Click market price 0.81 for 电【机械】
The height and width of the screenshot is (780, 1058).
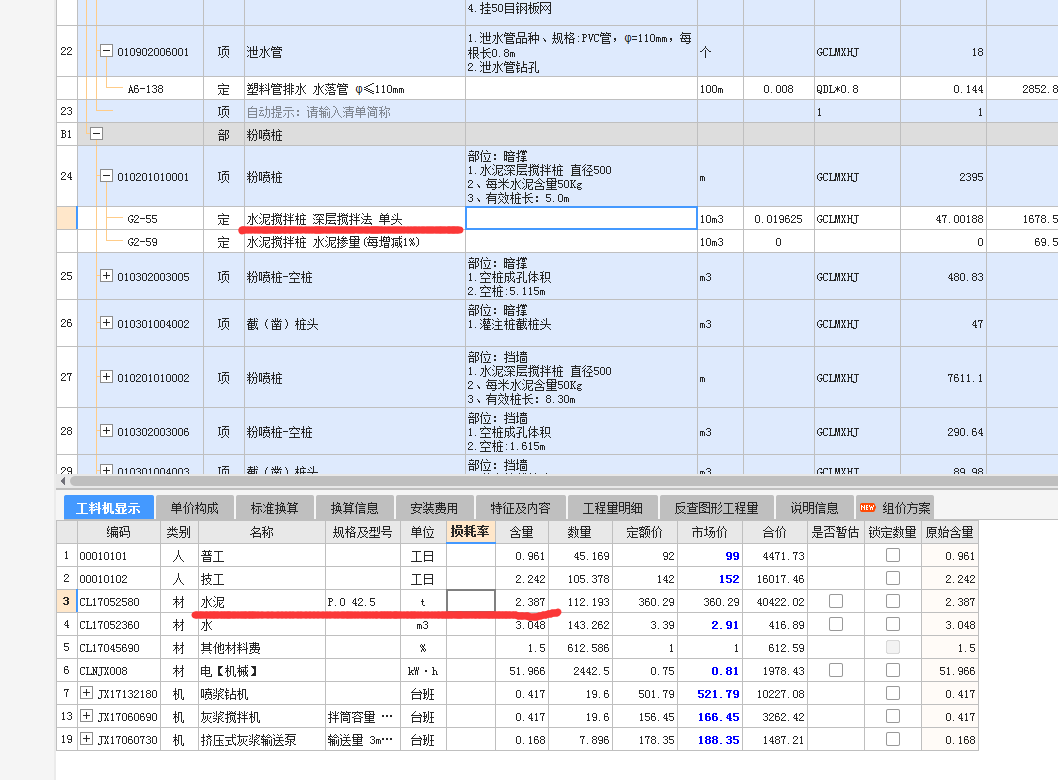click(x=725, y=670)
